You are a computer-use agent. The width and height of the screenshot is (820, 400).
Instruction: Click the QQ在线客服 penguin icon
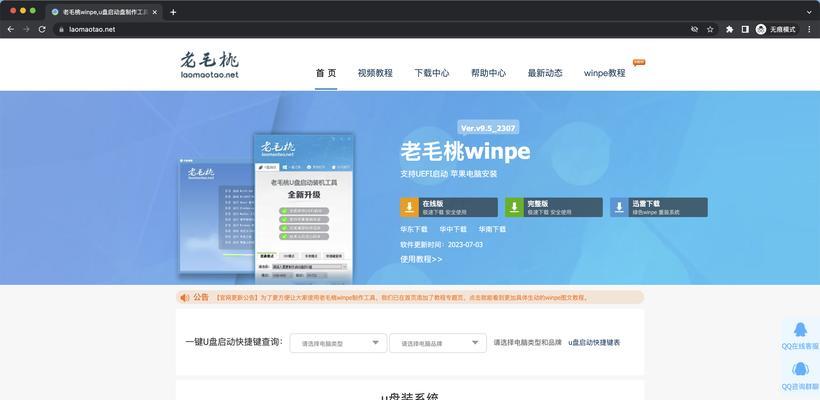pos(800,329)
